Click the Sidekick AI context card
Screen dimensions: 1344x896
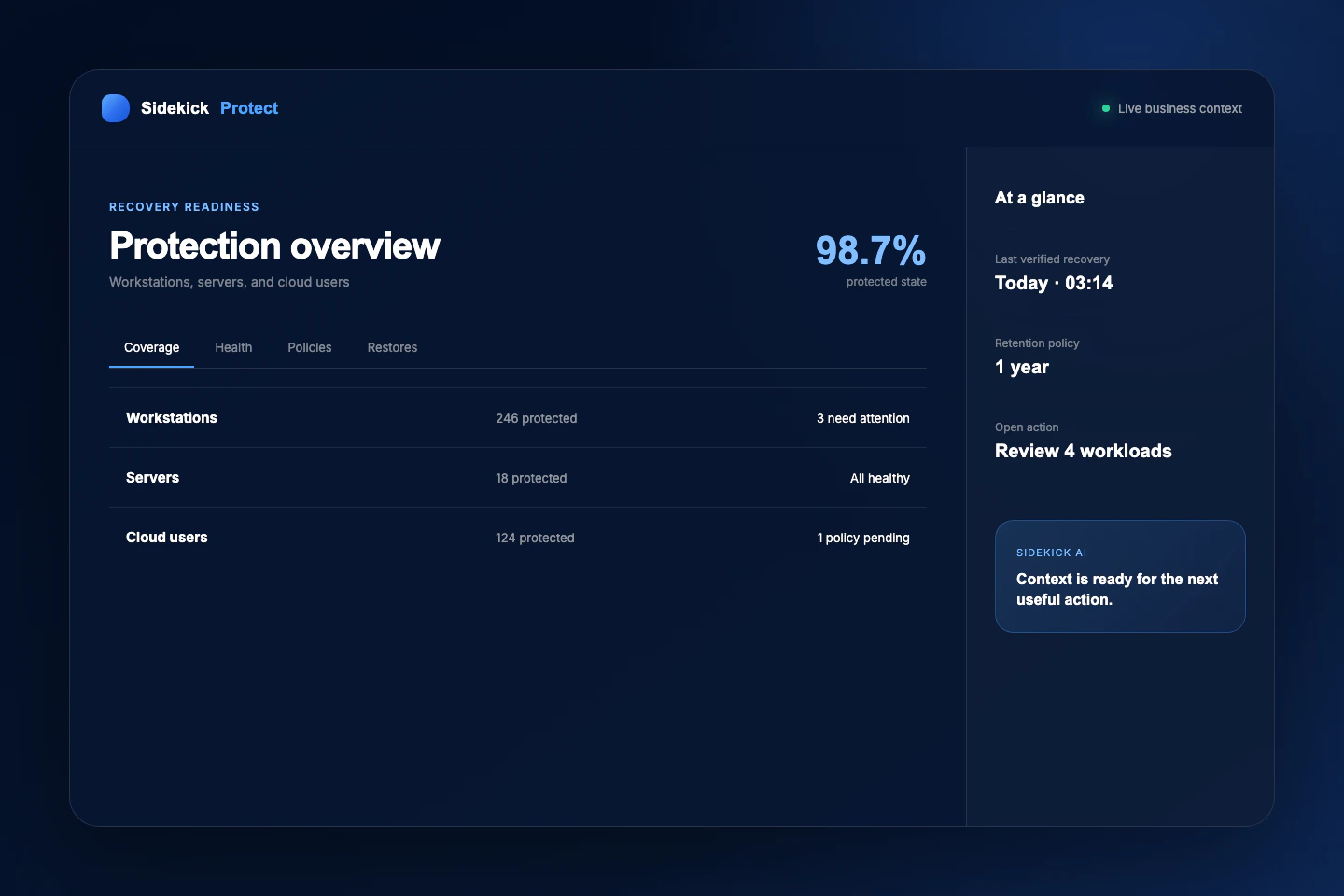click(x=1120, y=576)
